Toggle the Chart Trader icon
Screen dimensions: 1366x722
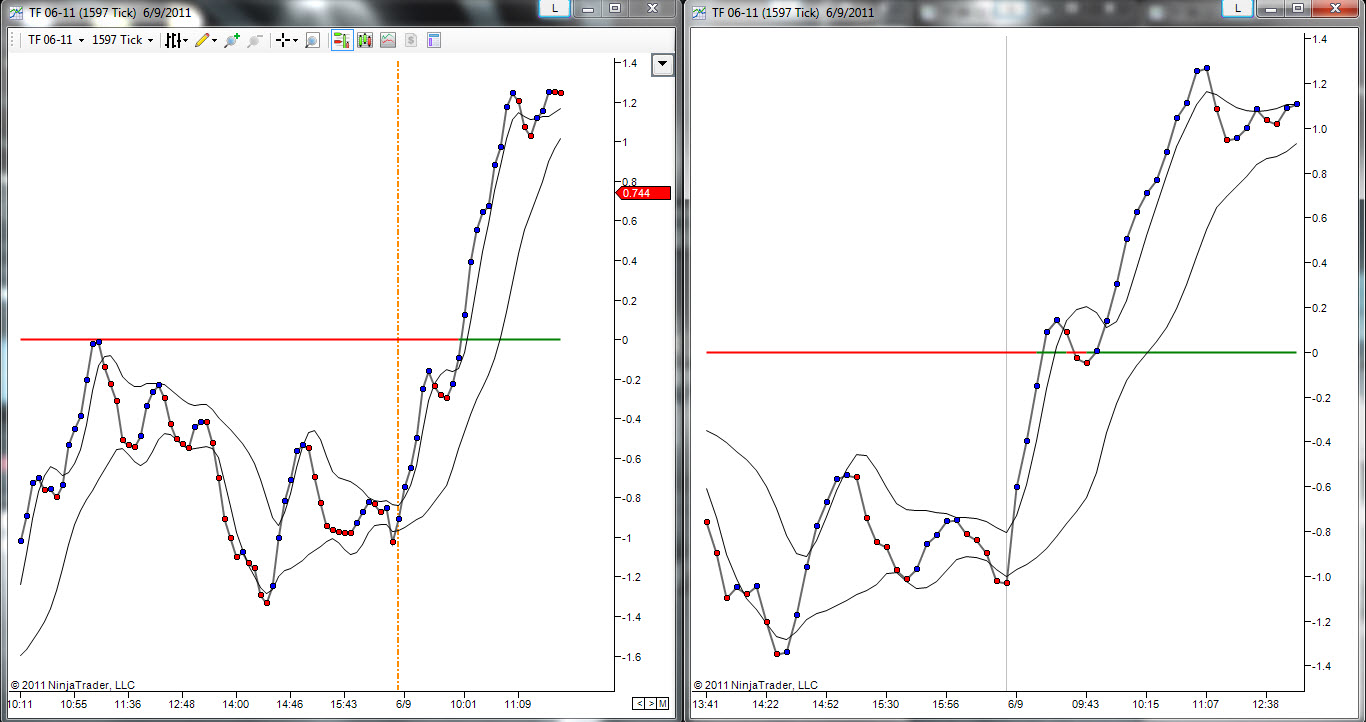(x=341, y=40)
